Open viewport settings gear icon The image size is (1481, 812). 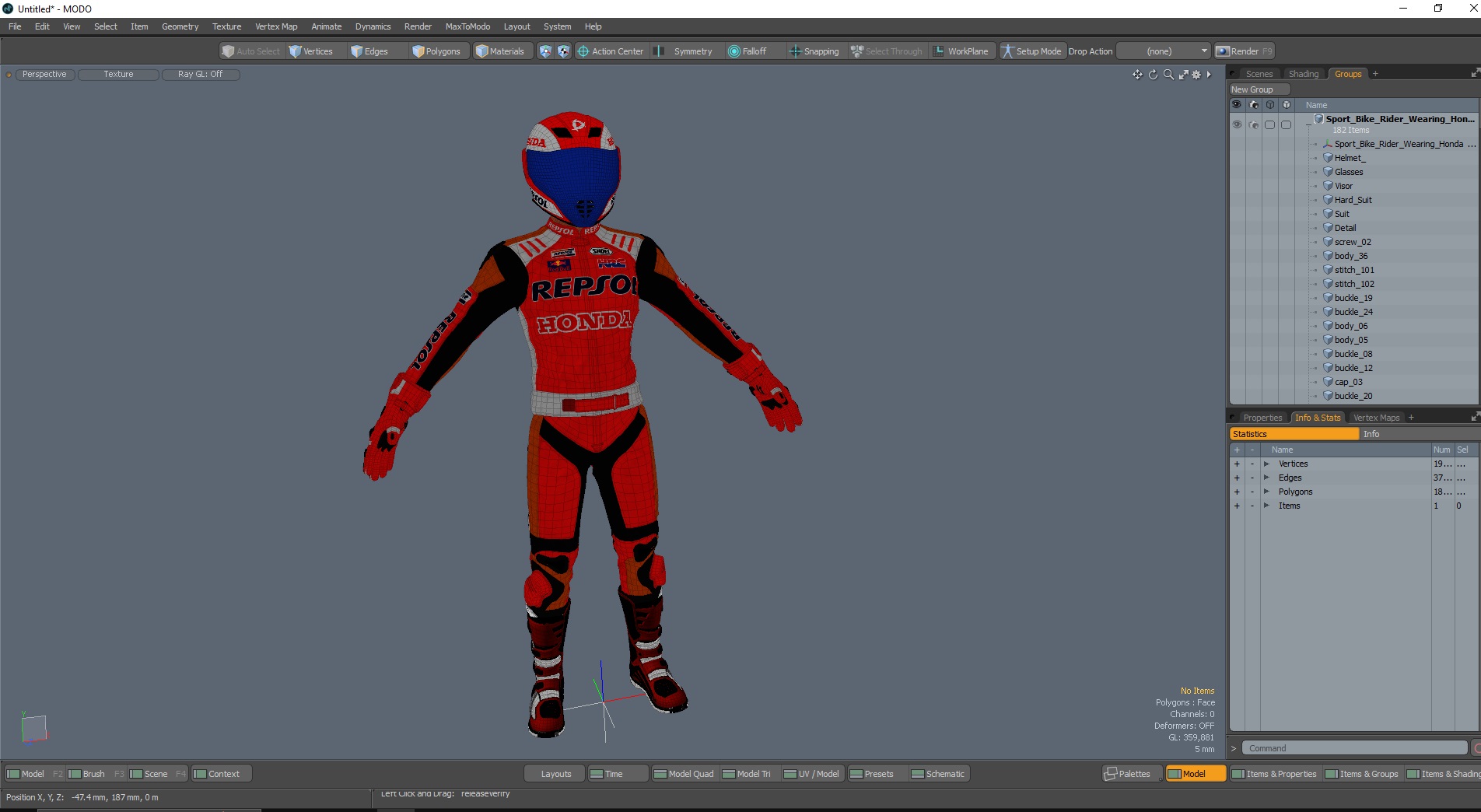click(x=1196, y=75)
